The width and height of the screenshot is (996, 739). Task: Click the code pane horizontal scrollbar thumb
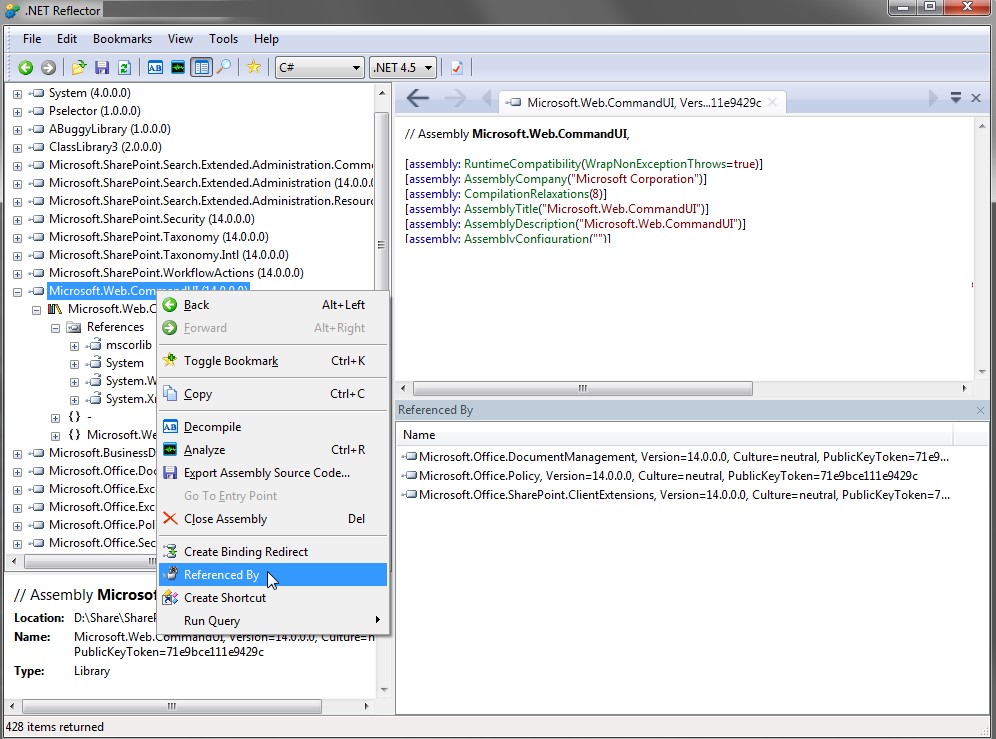click(582, 388)
